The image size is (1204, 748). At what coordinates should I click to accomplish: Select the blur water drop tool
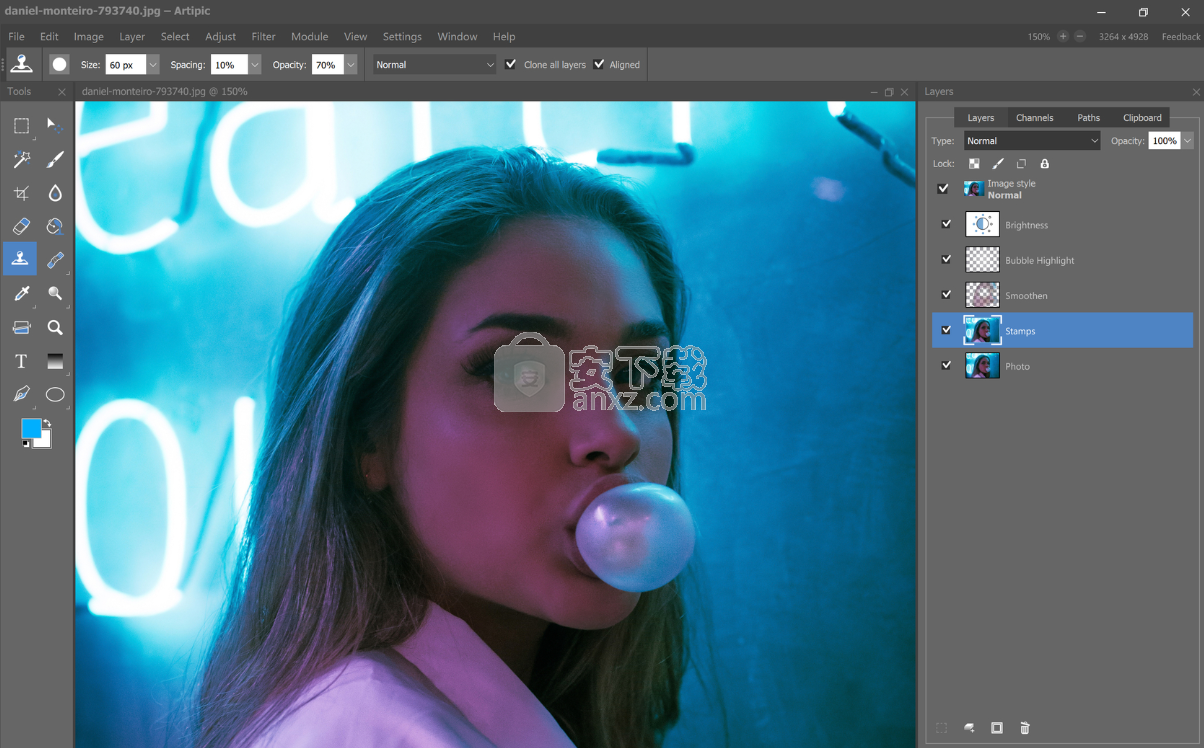55,193
